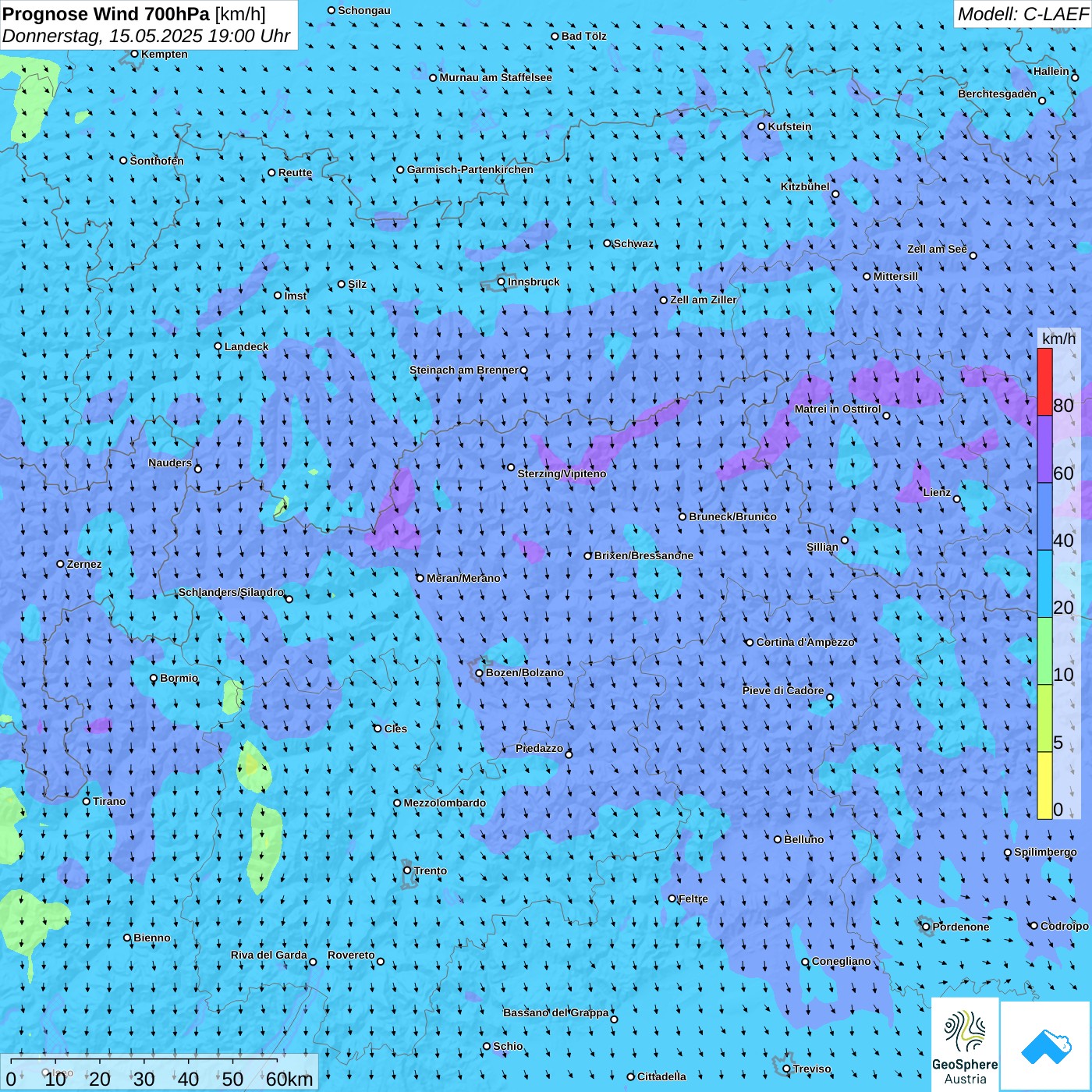Click the 'Schwaz' town label
The height and width of the screenshot is (1092, 1092).
(634, 243)
